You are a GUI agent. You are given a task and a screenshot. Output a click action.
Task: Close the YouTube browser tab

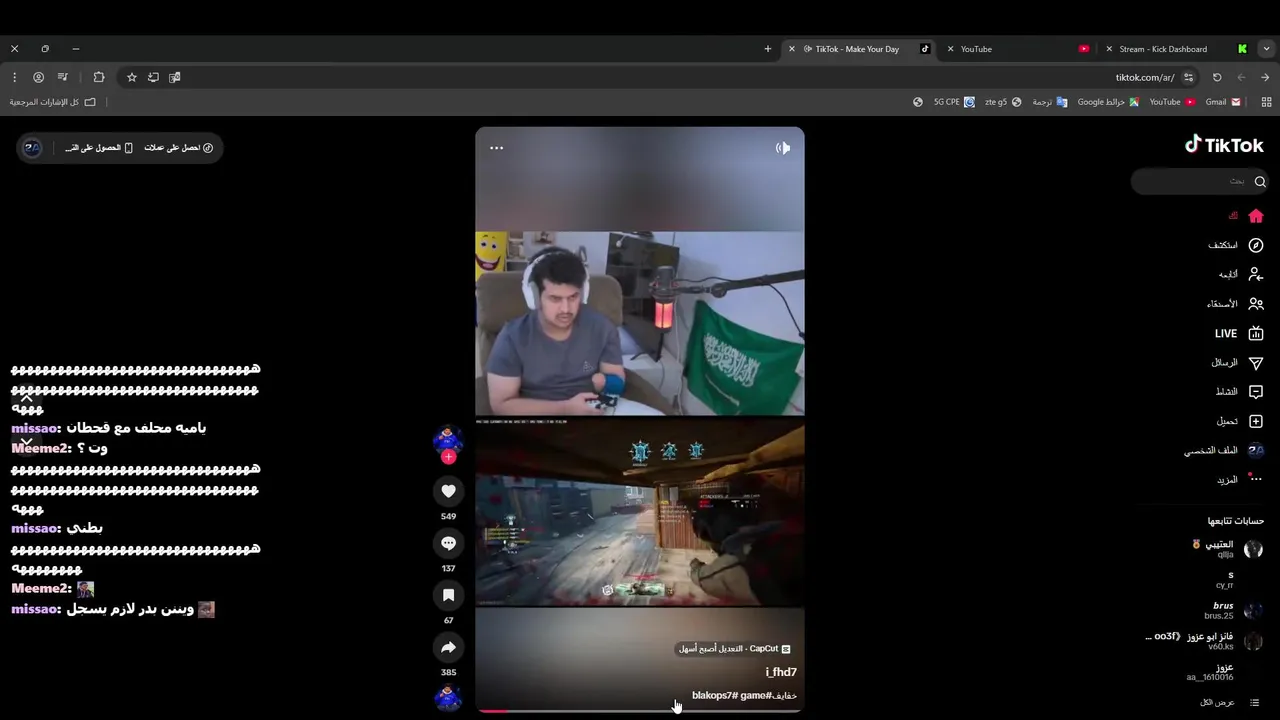pyautogui.click(x=950, y=49)
